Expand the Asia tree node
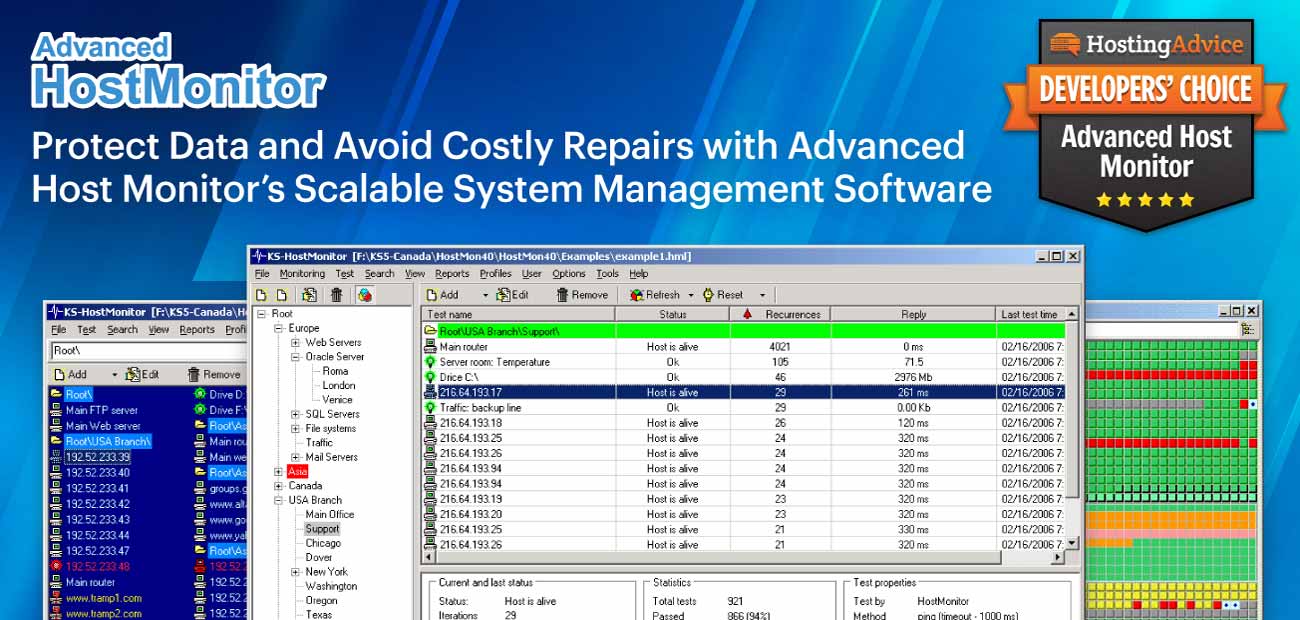 point(279,471)
